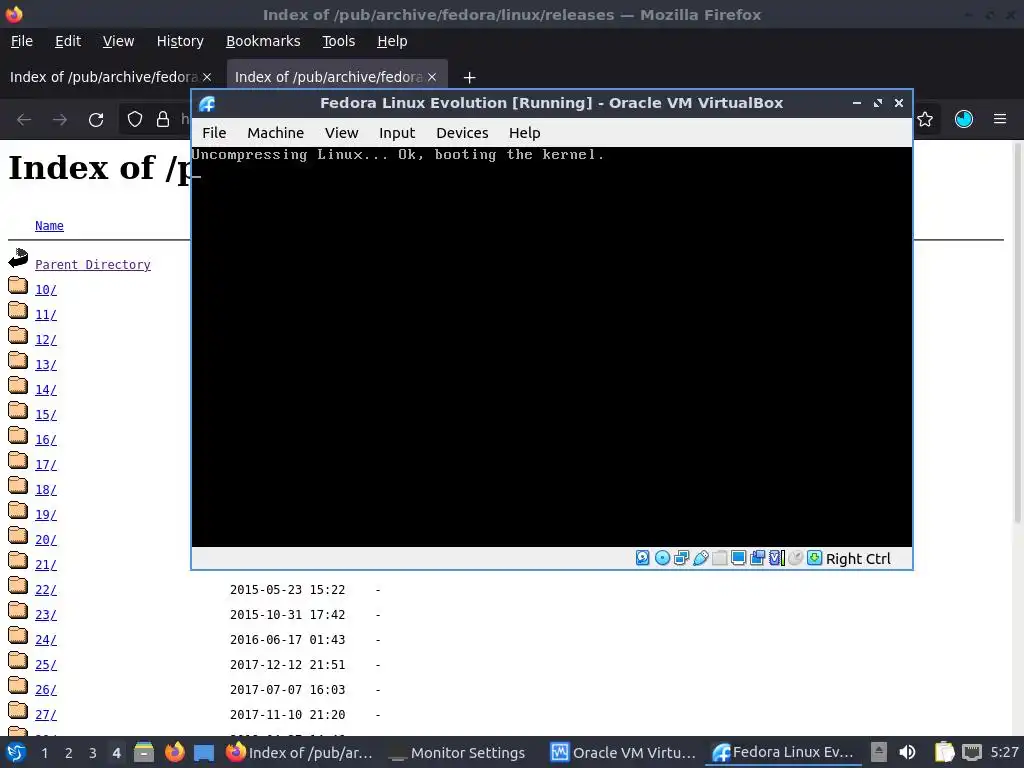Open the Parent Directory link
1024x768 pixels.
tap(93, 264)
